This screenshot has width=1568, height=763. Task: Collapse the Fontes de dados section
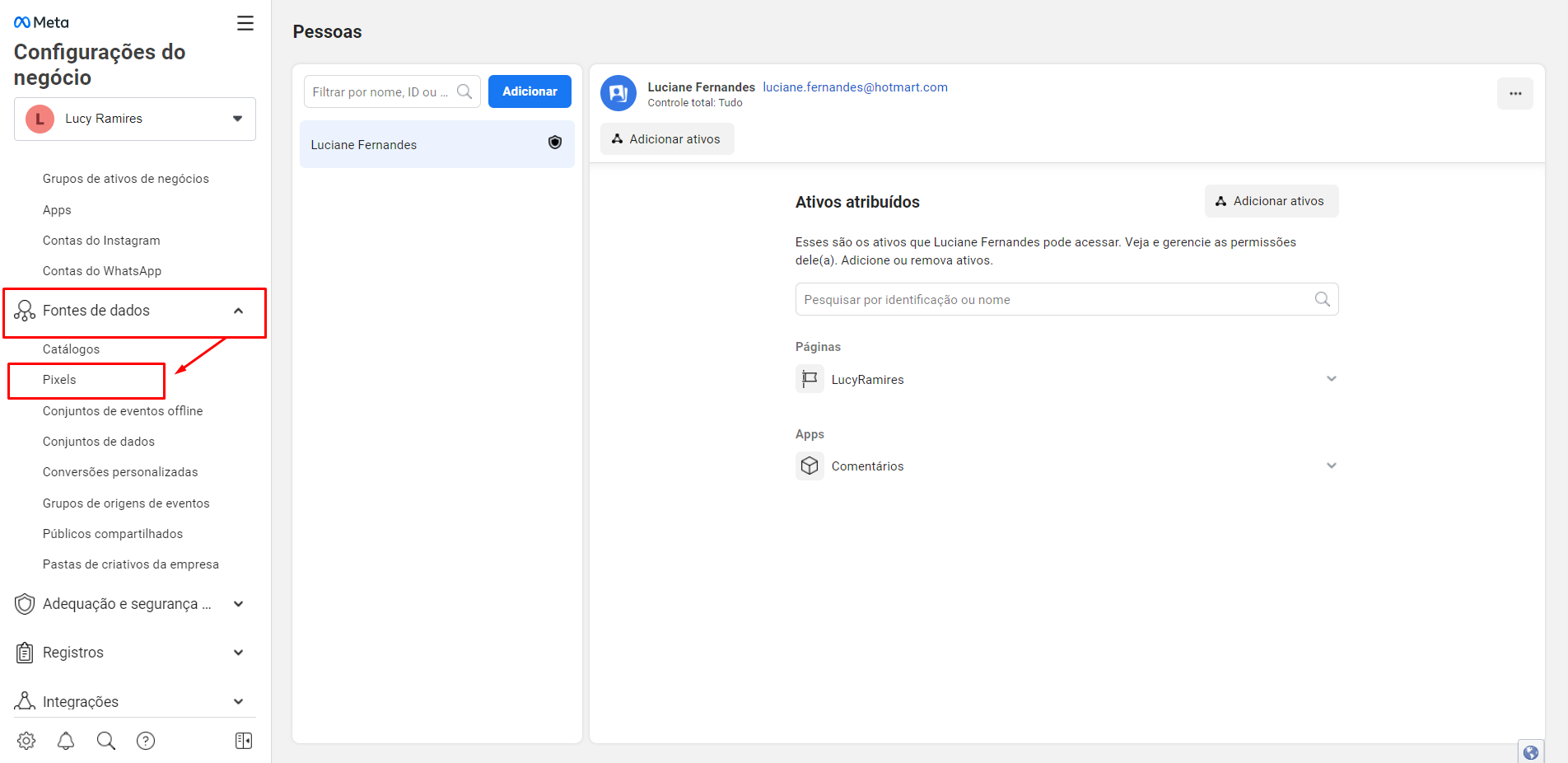(x=238, y=311)
